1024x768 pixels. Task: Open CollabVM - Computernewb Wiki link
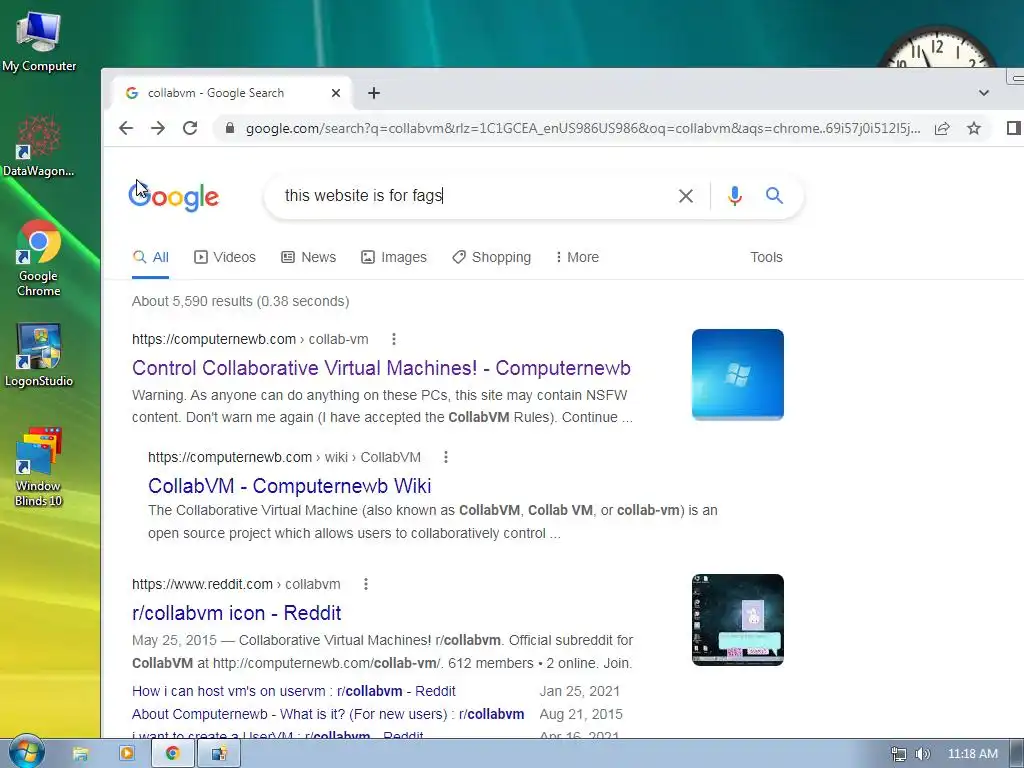pyautogui.click(x=289, y=486)
